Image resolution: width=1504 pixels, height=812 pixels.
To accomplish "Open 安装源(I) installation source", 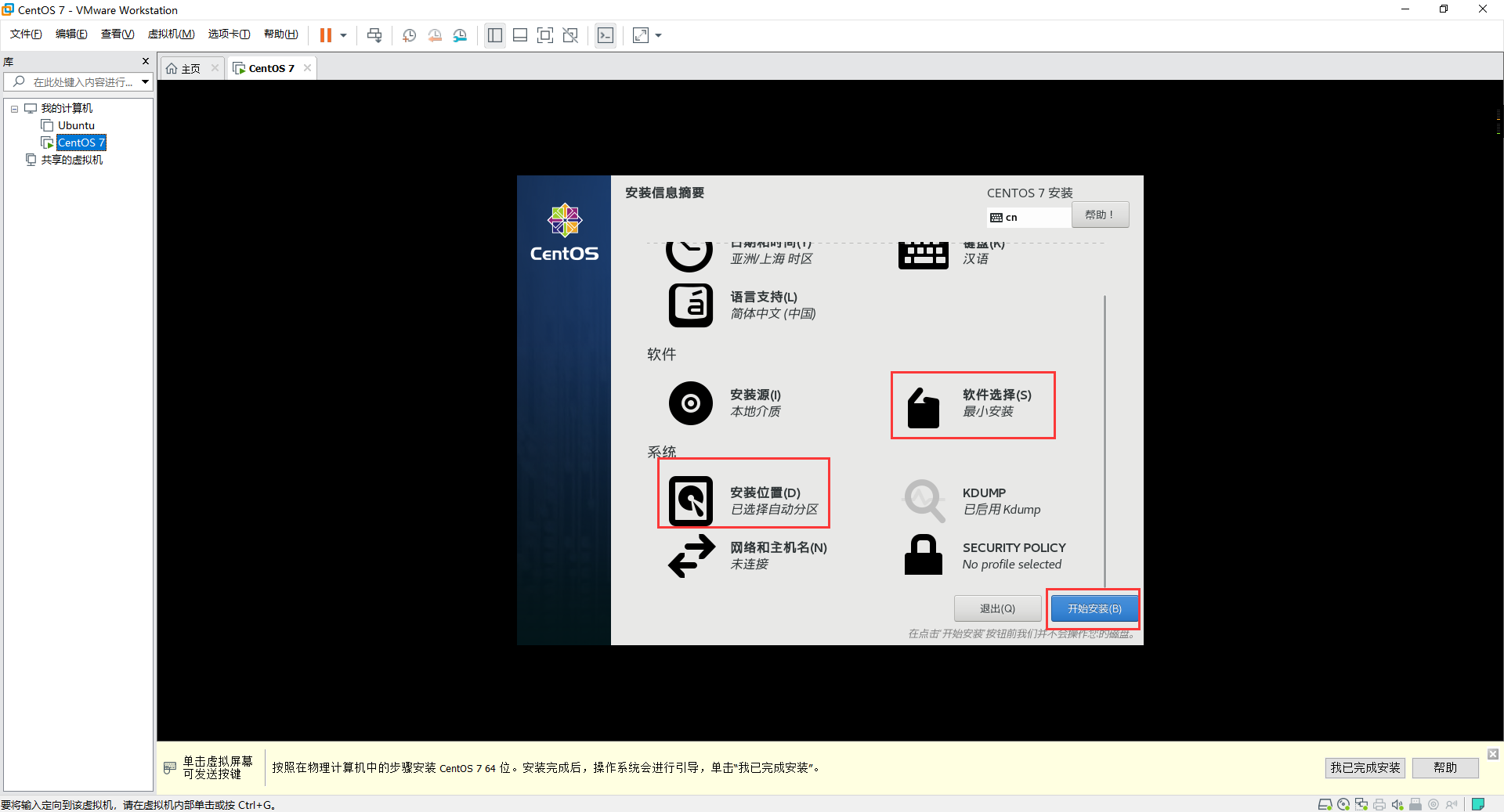I will (725, 402).
